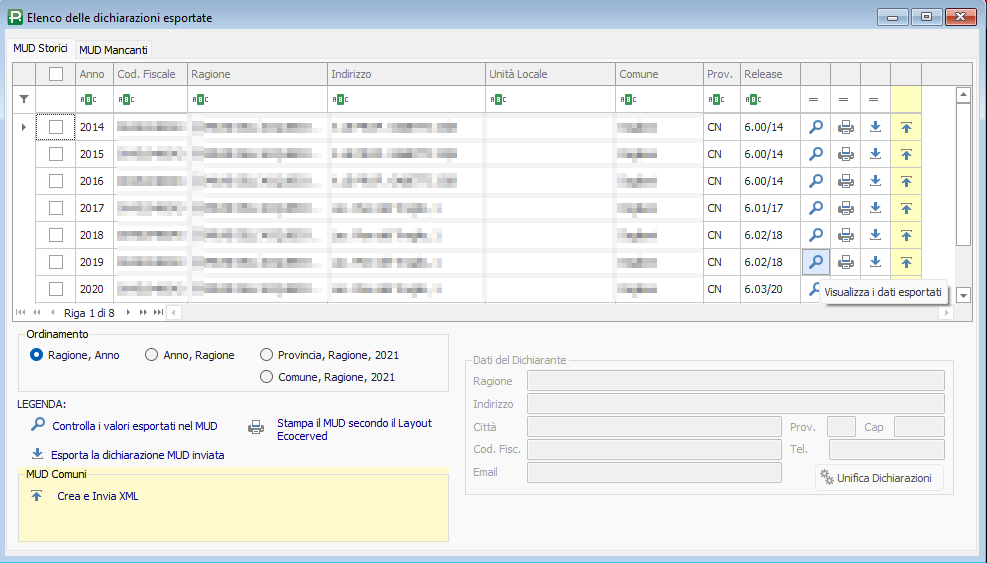The width and height of the screenshot is (987, 563).
Task: Toggle the select-all checkbox in the header
Action: click(56, 74)
